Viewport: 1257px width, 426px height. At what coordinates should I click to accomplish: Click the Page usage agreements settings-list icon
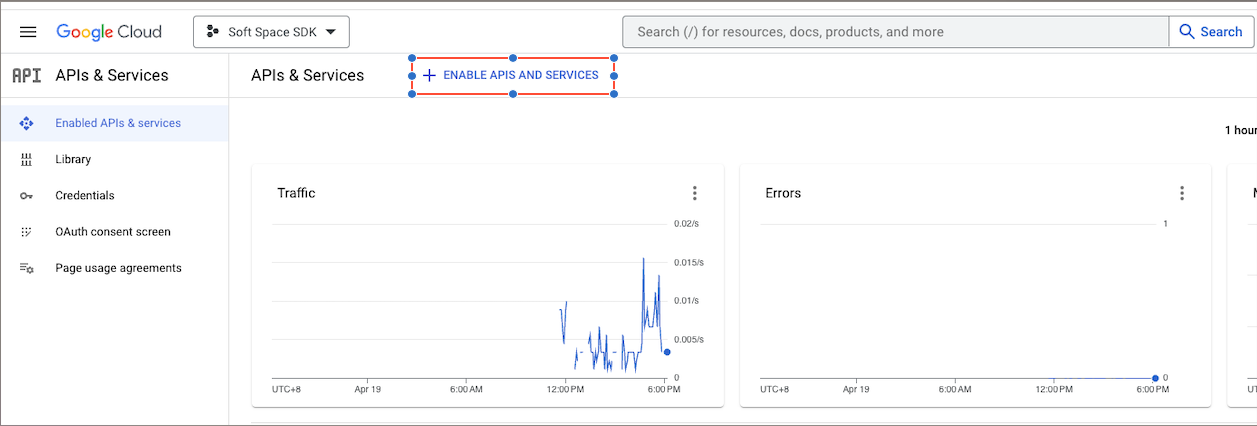tap(27, 268)
